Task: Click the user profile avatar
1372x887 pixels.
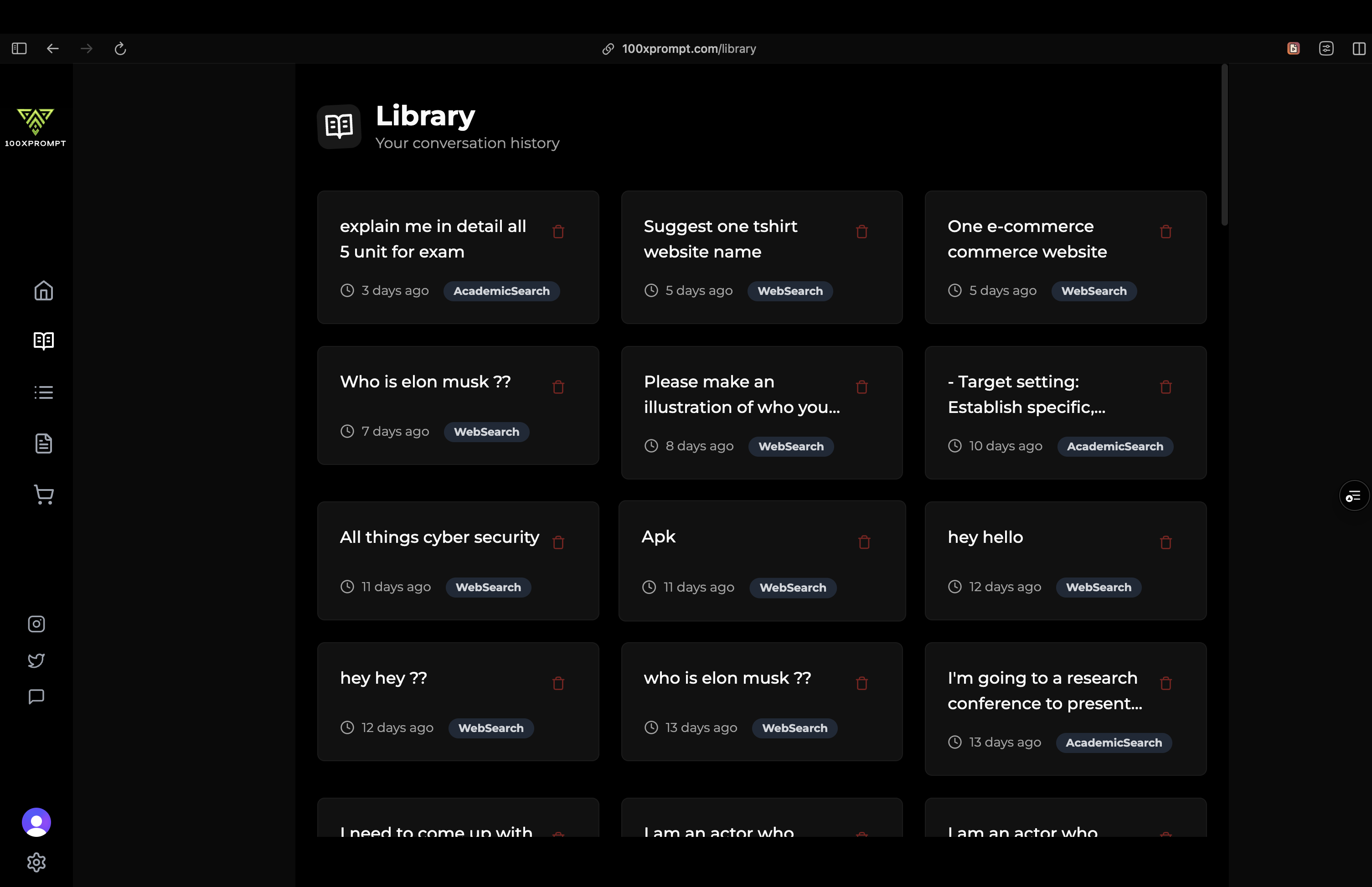Action: click(36, 822)
